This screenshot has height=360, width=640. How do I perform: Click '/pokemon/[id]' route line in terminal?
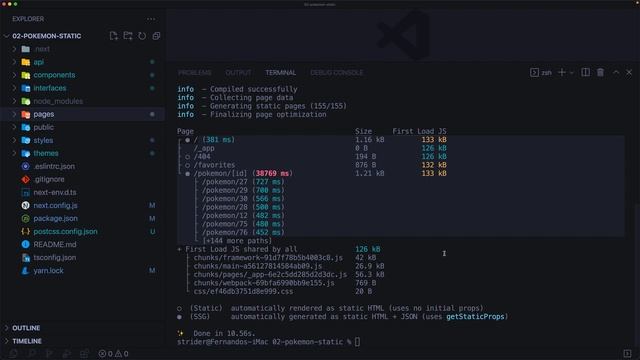pyautogui.click(x=243, y=173)
